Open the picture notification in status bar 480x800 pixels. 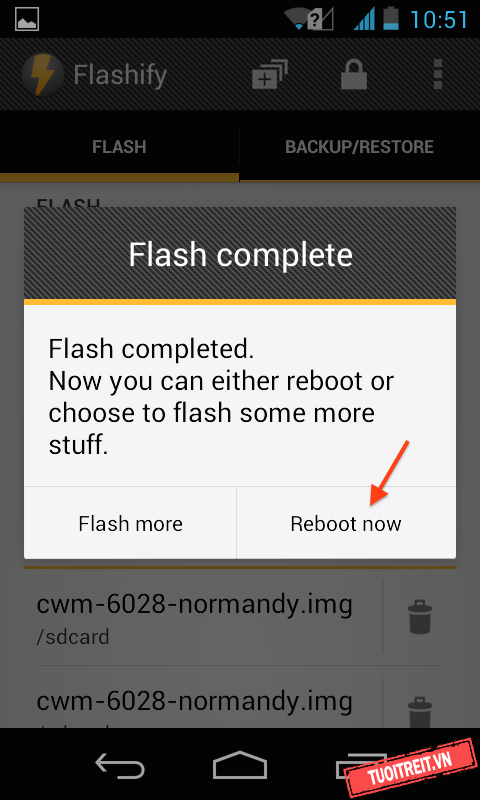[x=27, y=19]
